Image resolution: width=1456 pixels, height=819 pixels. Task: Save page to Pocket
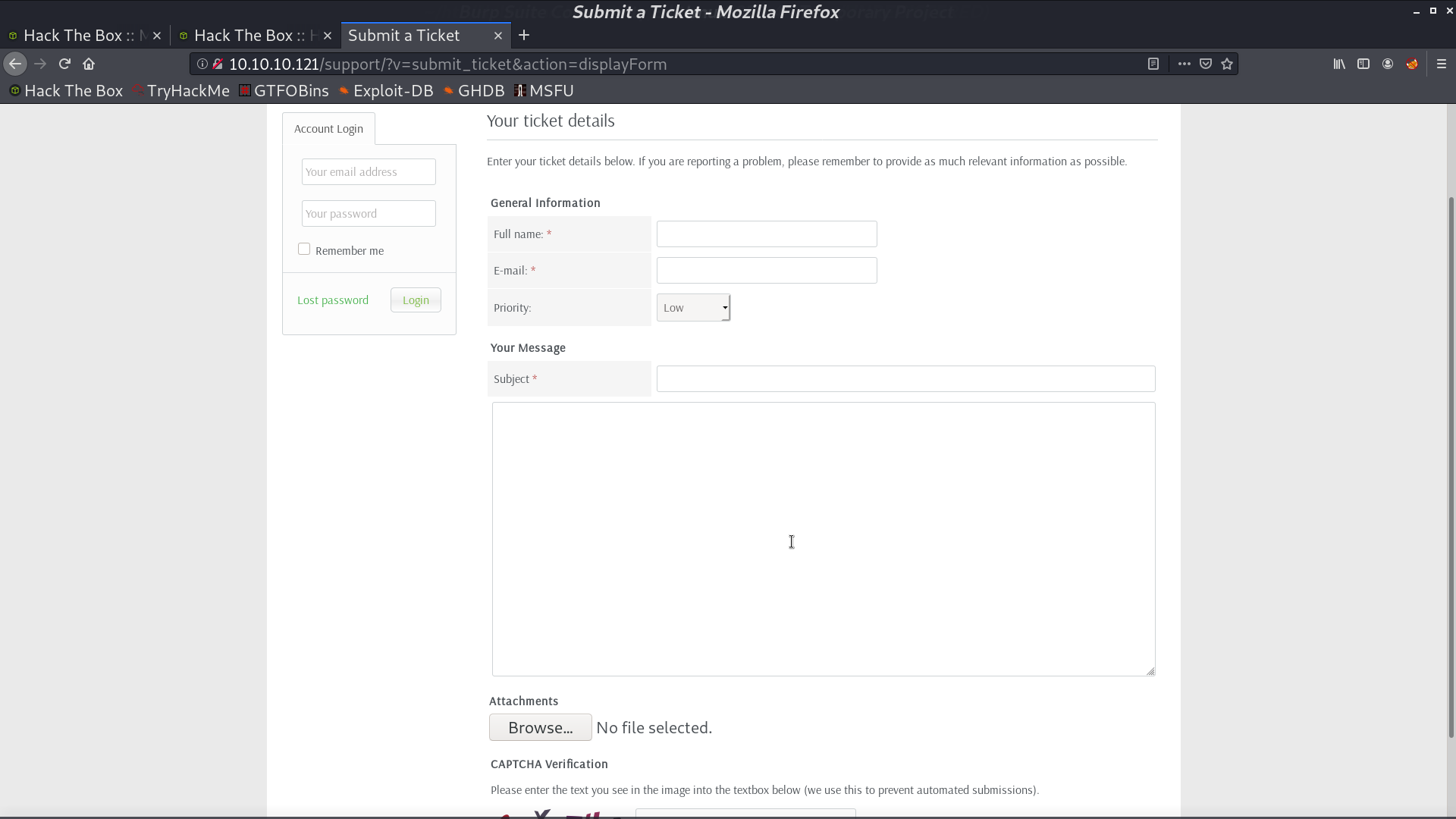coord(1206,64)
